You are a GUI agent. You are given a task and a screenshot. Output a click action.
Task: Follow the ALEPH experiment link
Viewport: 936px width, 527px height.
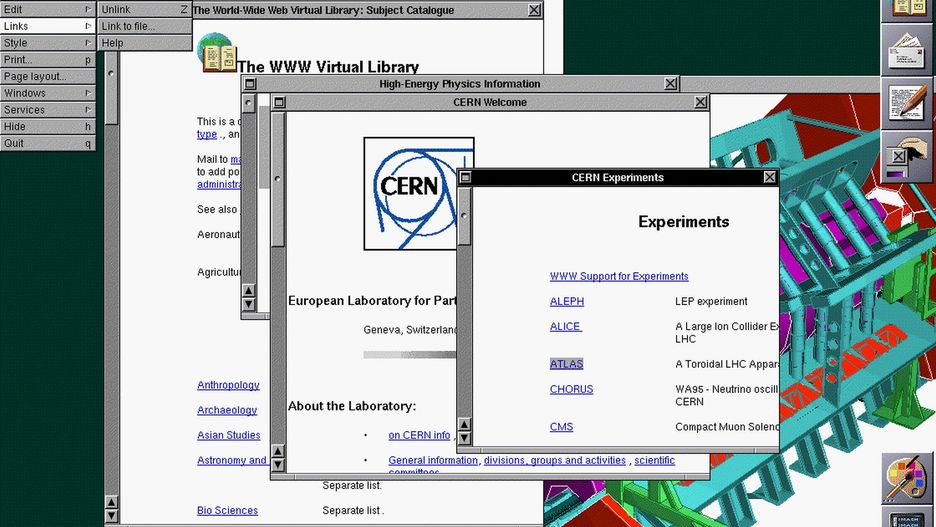point(566,301)
